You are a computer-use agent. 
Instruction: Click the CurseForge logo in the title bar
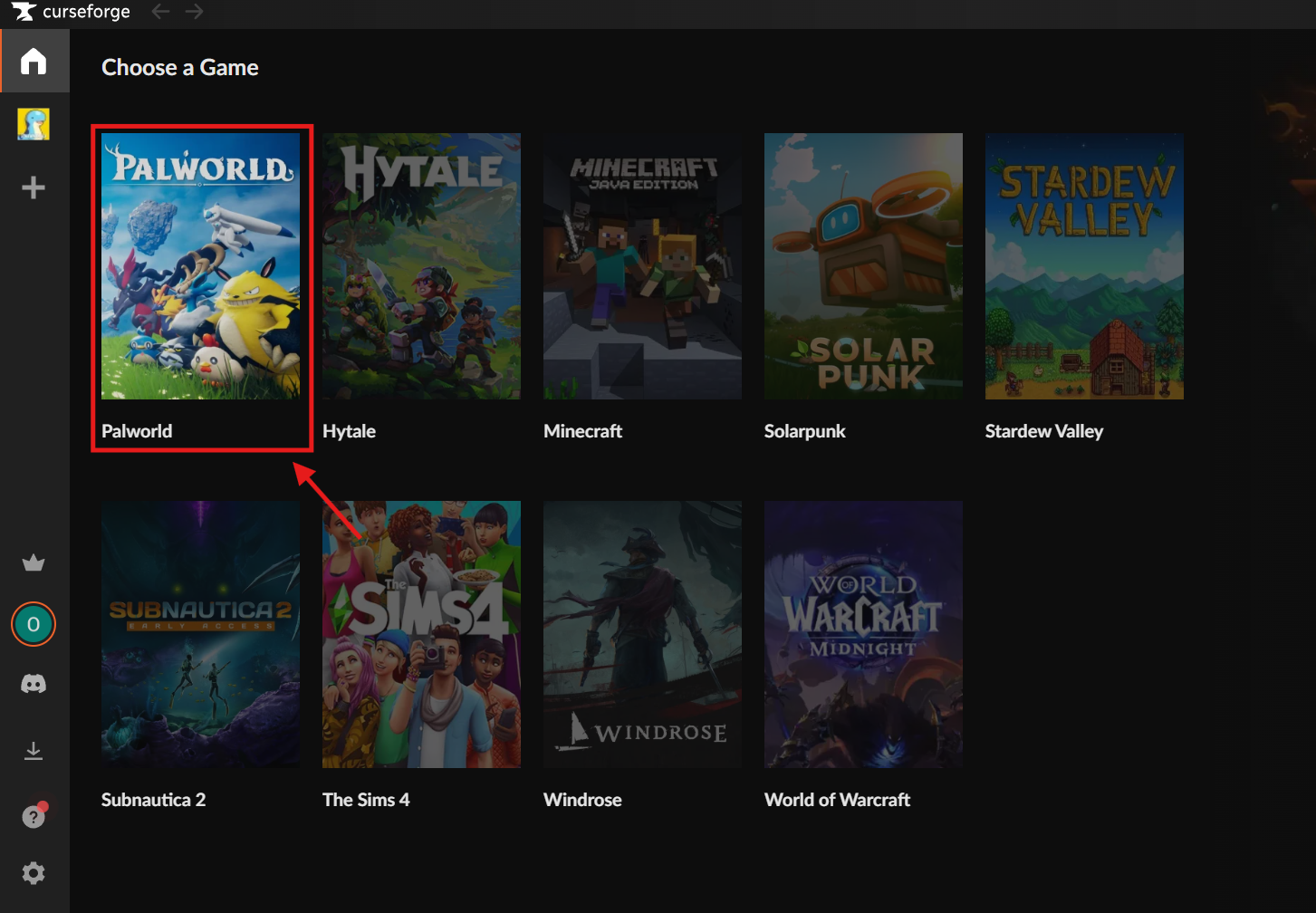tap(72, 12)
